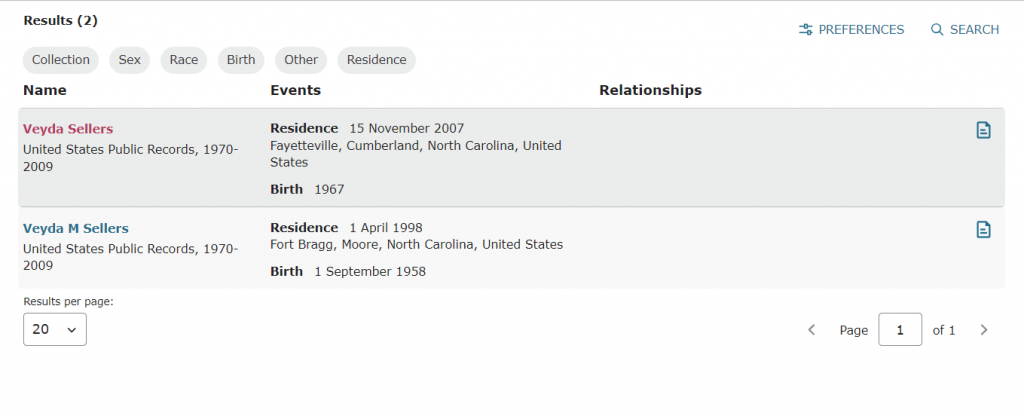
Task: Click the Search magnifying glass icon
Action: pyautogui.click(x=937, y=30)
